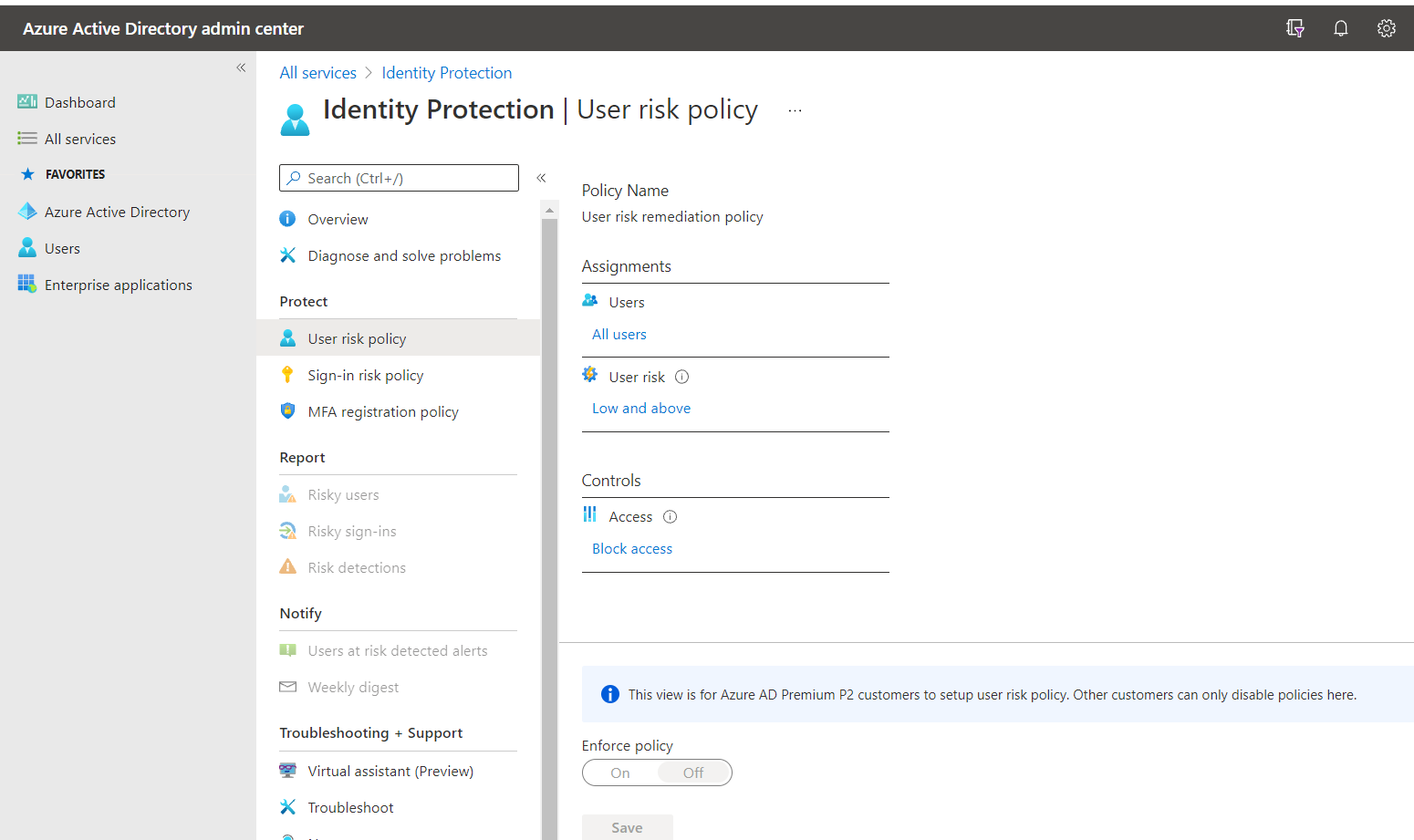
Task: Set Enforce policy to Off
Action: (693, 773)
